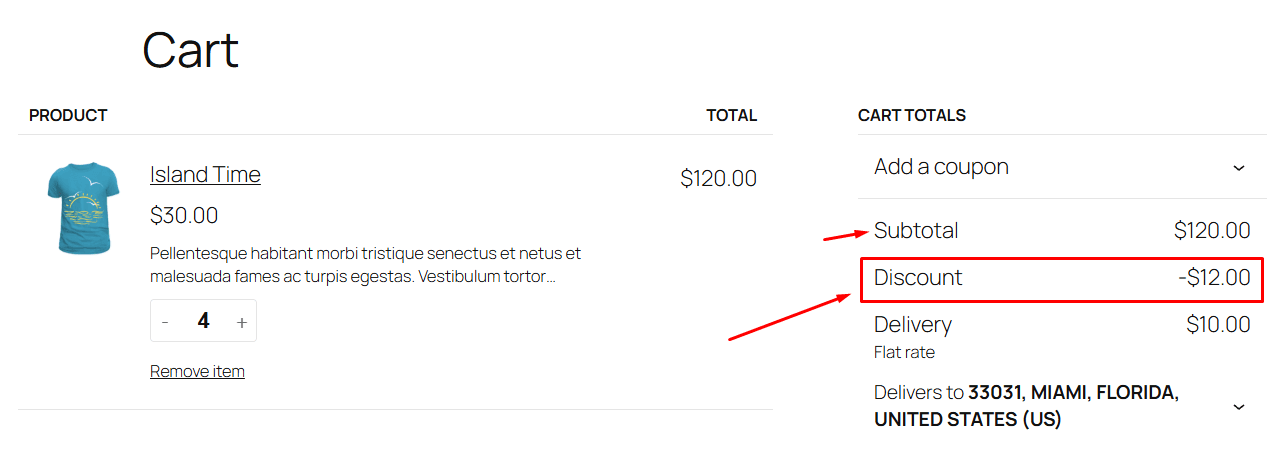Click the Delivers to Miami address text
Image resolution: width=1287 pixels, height=450 pixels.
(x=1025, y=406)
